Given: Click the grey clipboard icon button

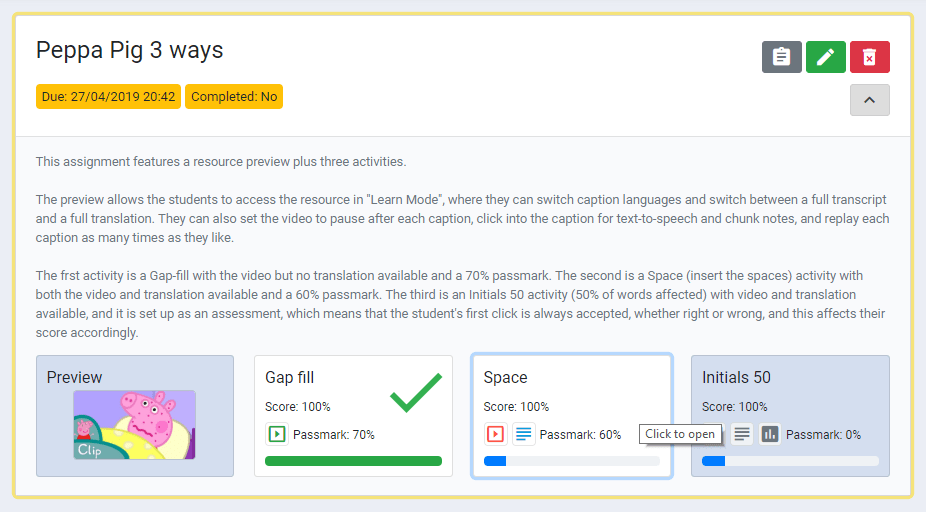Looking at the screenshot, I should pyautogui.click(x=782, y=57).
